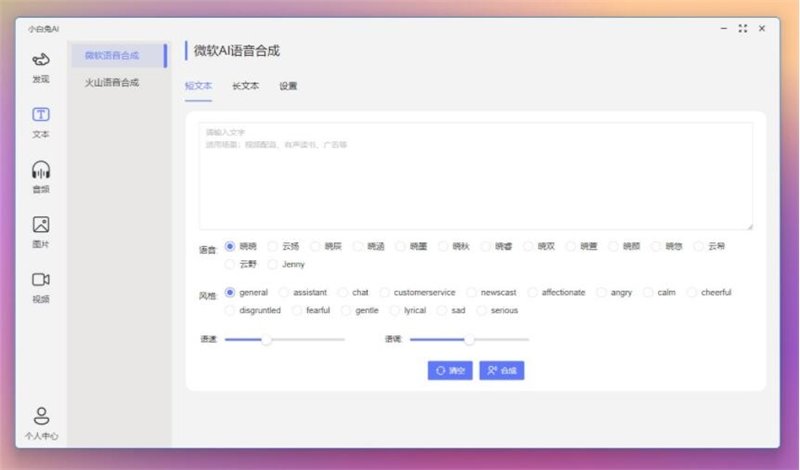Open the 发现 (Discover) section icon
Screen dimensions: 800x470
tap(41, 60)
